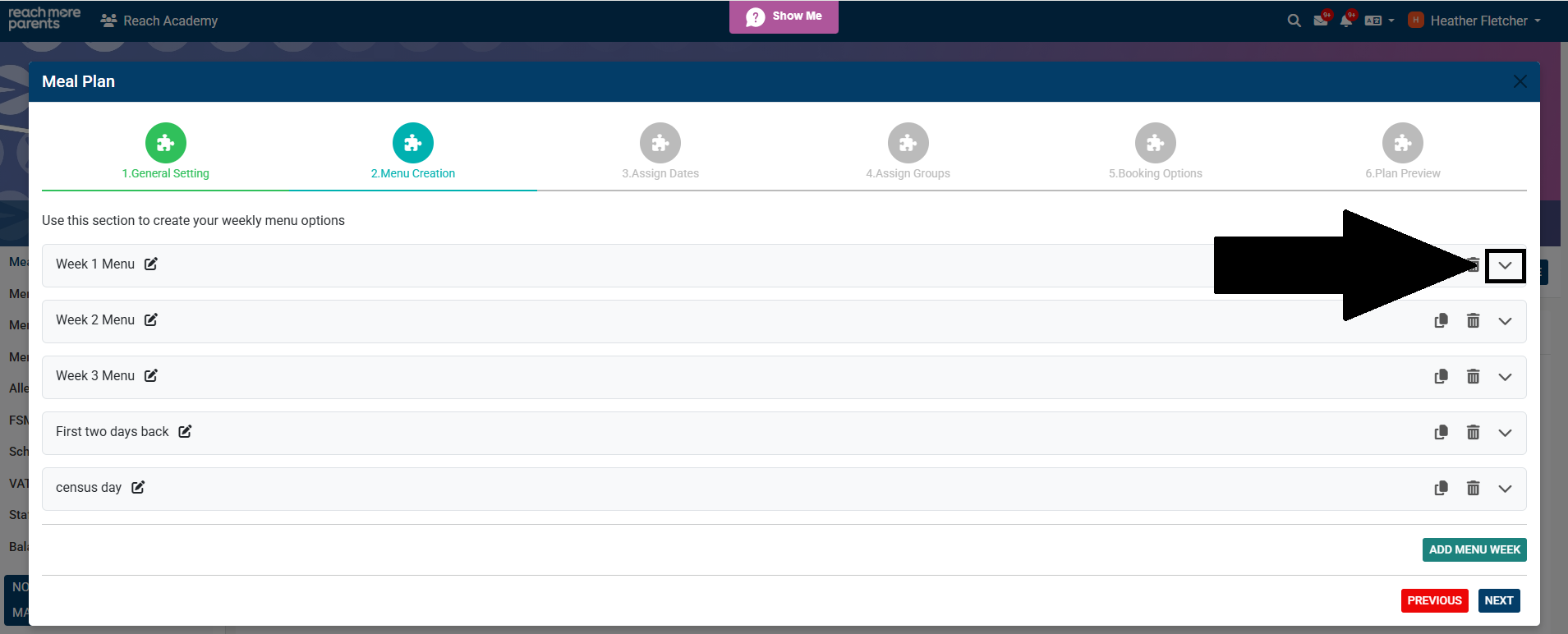This screenshot has height=634, width=1568.
Task: Duplicate the Week 2 Menu
Action: (1441, 321)
